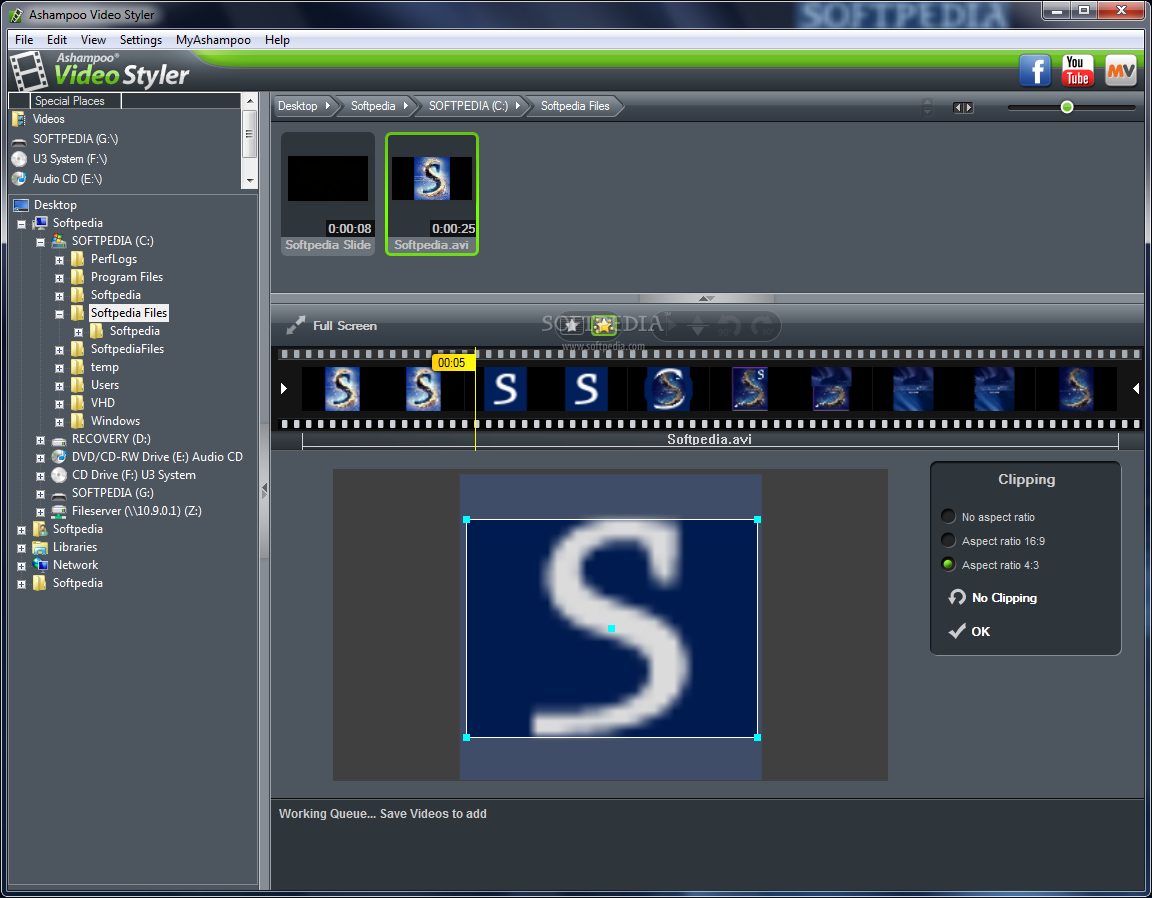Click the flip horizontal mirror icon
The width and height of the screenshot is (1152, 898).
[x=667, y=326]
